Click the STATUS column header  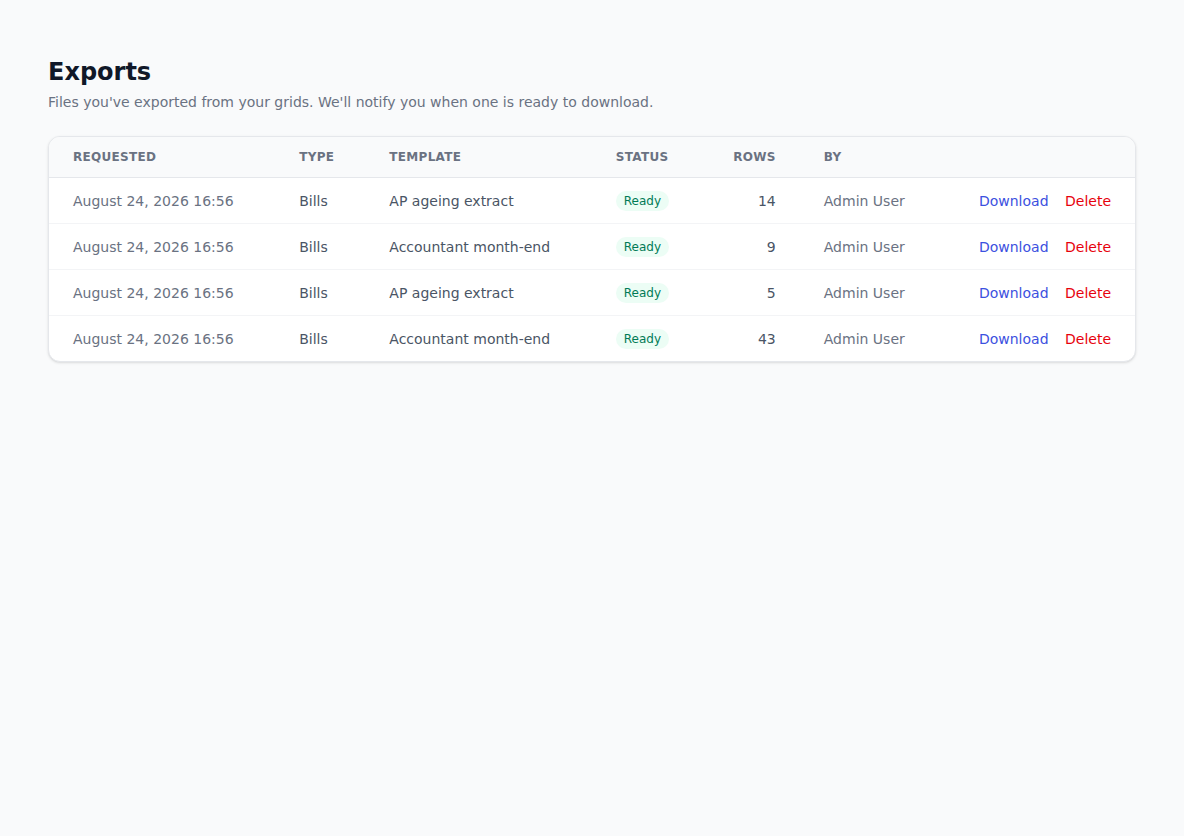(642, 157)
